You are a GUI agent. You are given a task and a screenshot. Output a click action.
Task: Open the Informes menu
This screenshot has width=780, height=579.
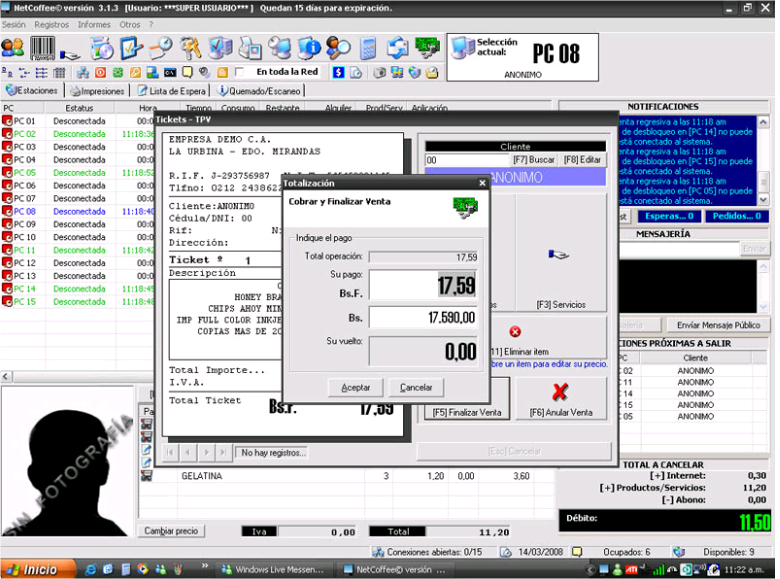click(94, 24)
